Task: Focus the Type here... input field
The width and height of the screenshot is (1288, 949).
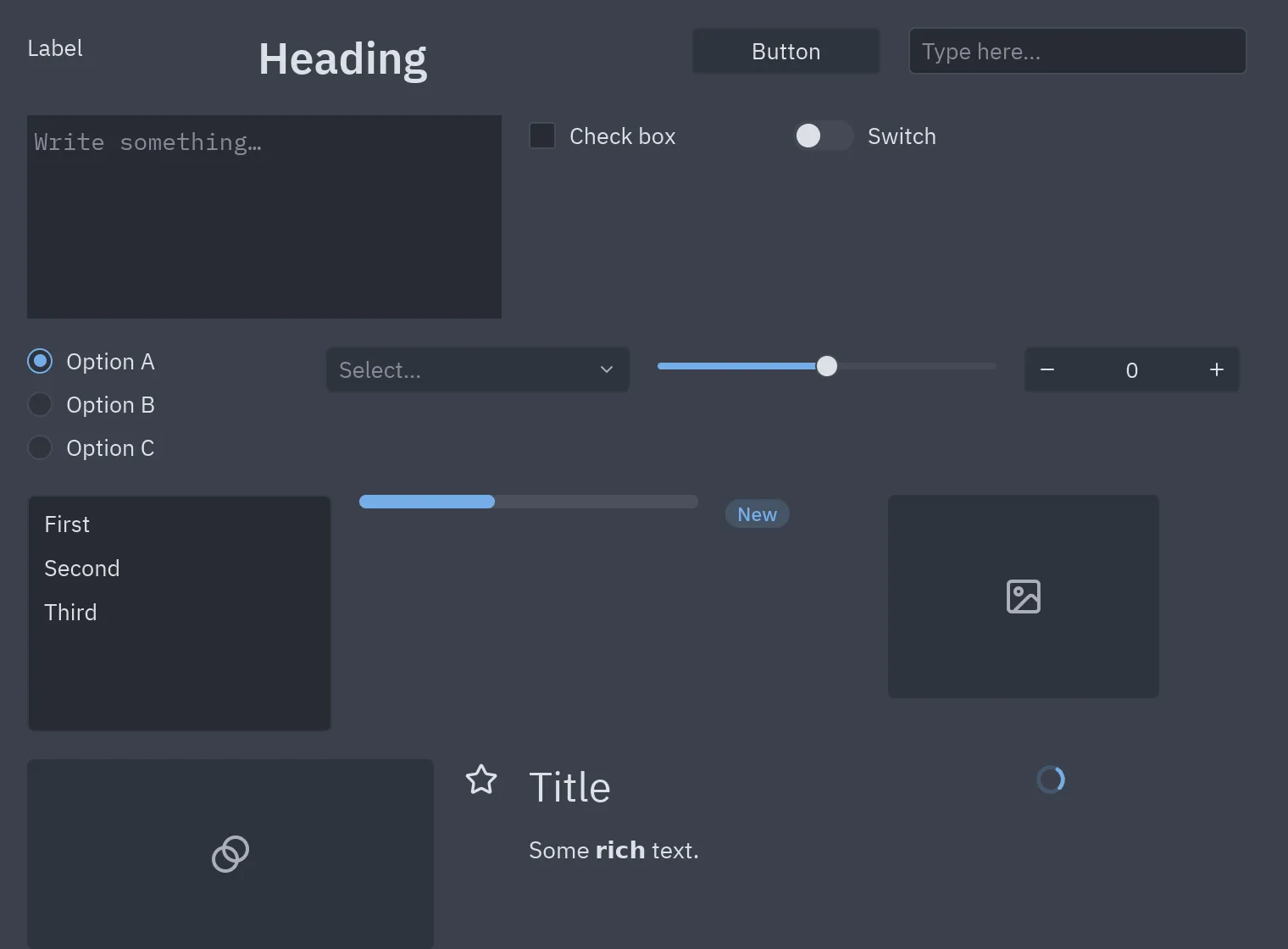Action: click(1078, 51)
